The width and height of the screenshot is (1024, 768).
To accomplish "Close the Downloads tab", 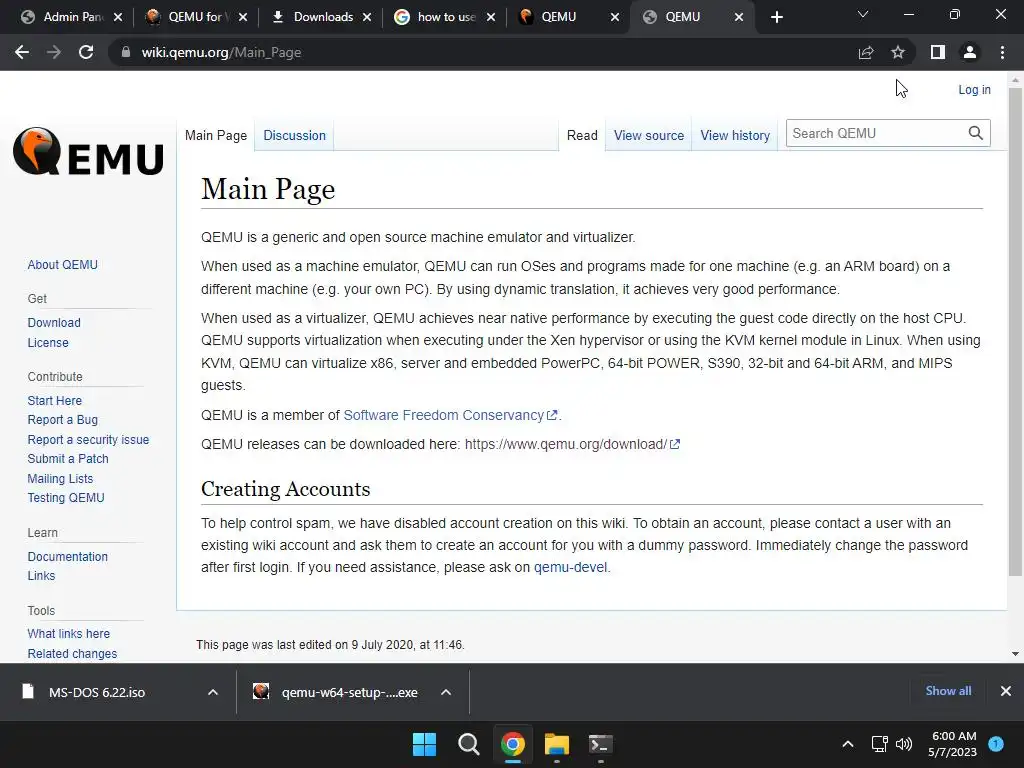I will click(367, 17).
